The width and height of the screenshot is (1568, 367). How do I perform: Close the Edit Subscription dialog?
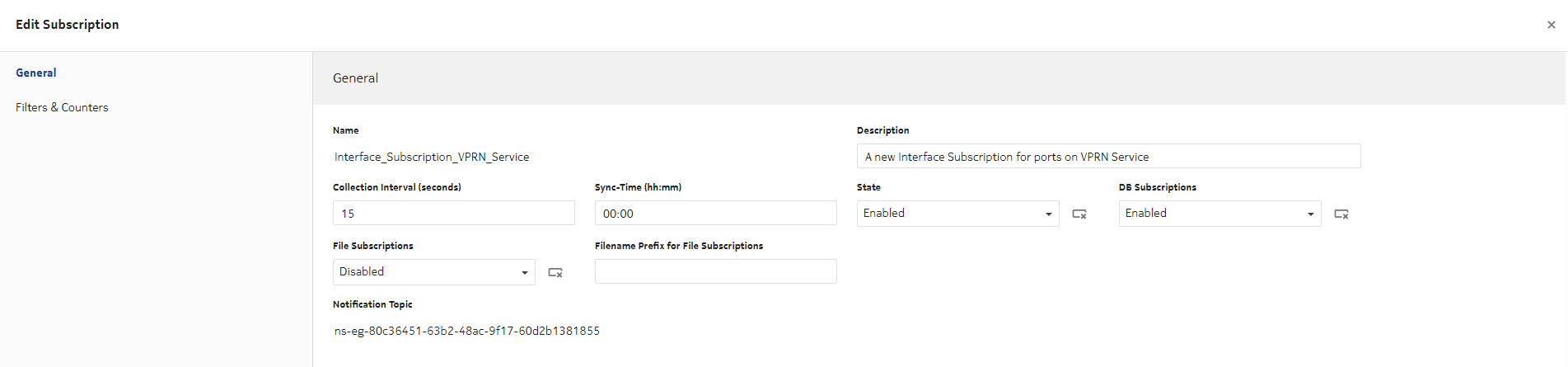[x=1551, y=25]
